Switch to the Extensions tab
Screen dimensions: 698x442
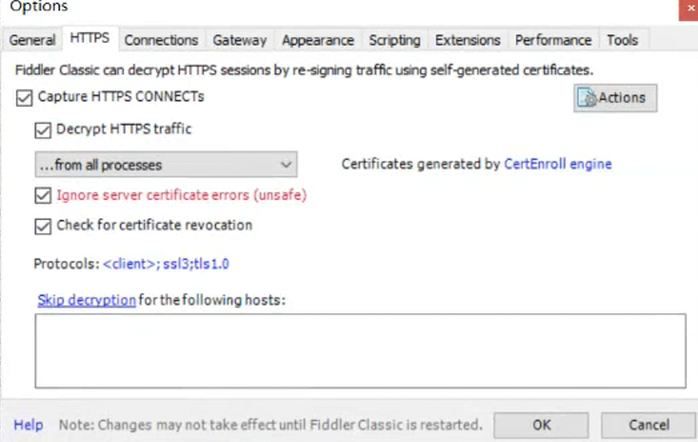pyautogui.click(x=467, y=40)
